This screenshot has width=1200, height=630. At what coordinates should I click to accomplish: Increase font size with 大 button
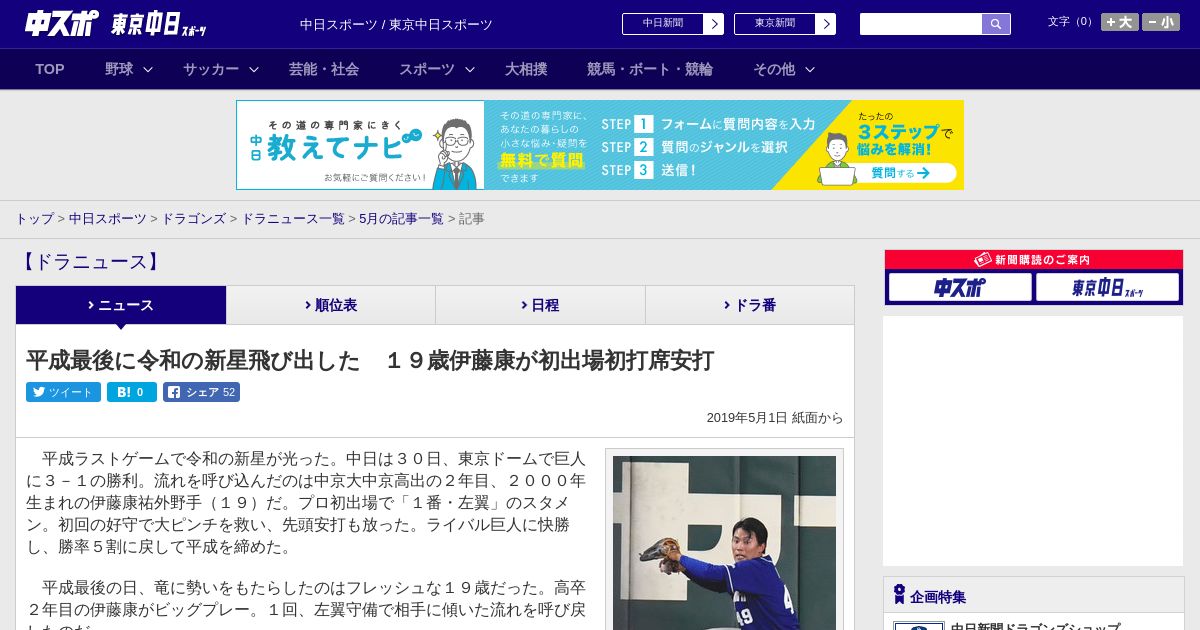pyautogui.click(x=1120, y=22)
